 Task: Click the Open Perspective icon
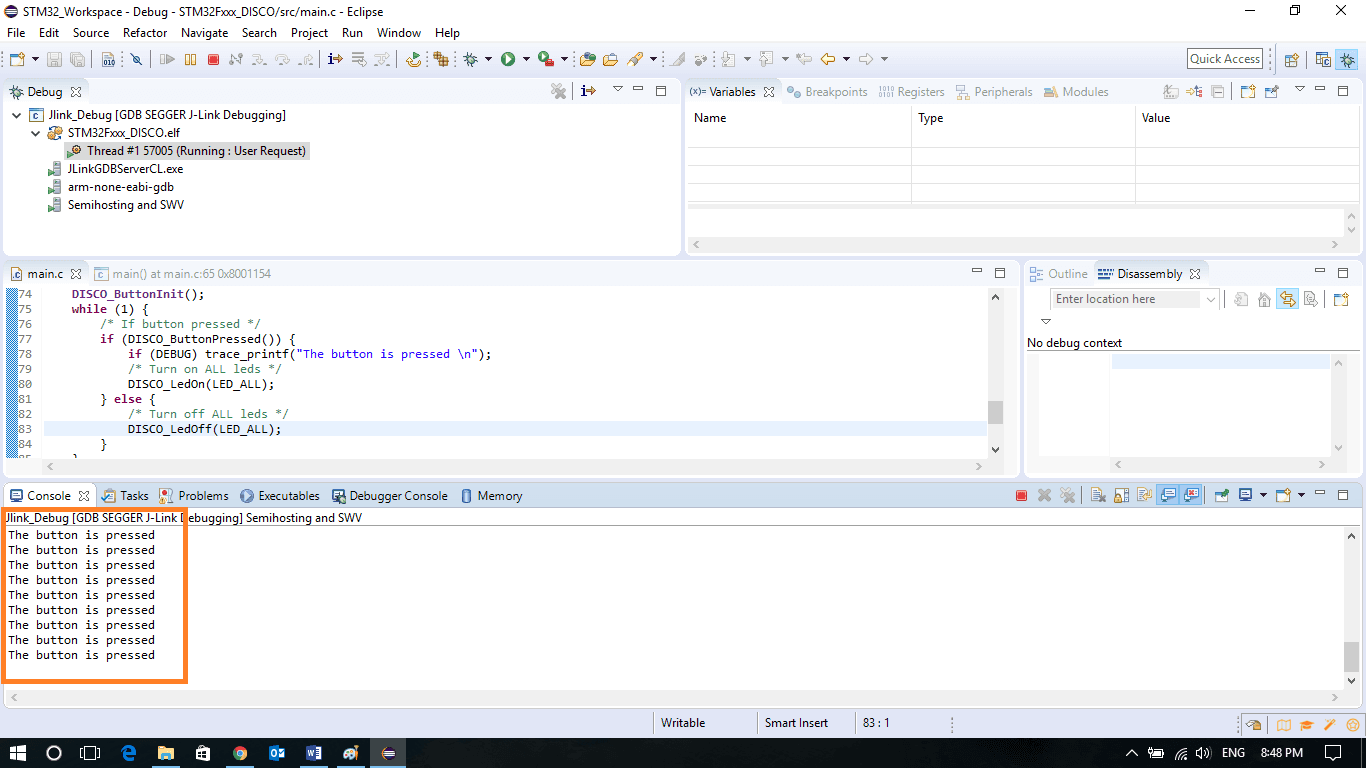1292,59
